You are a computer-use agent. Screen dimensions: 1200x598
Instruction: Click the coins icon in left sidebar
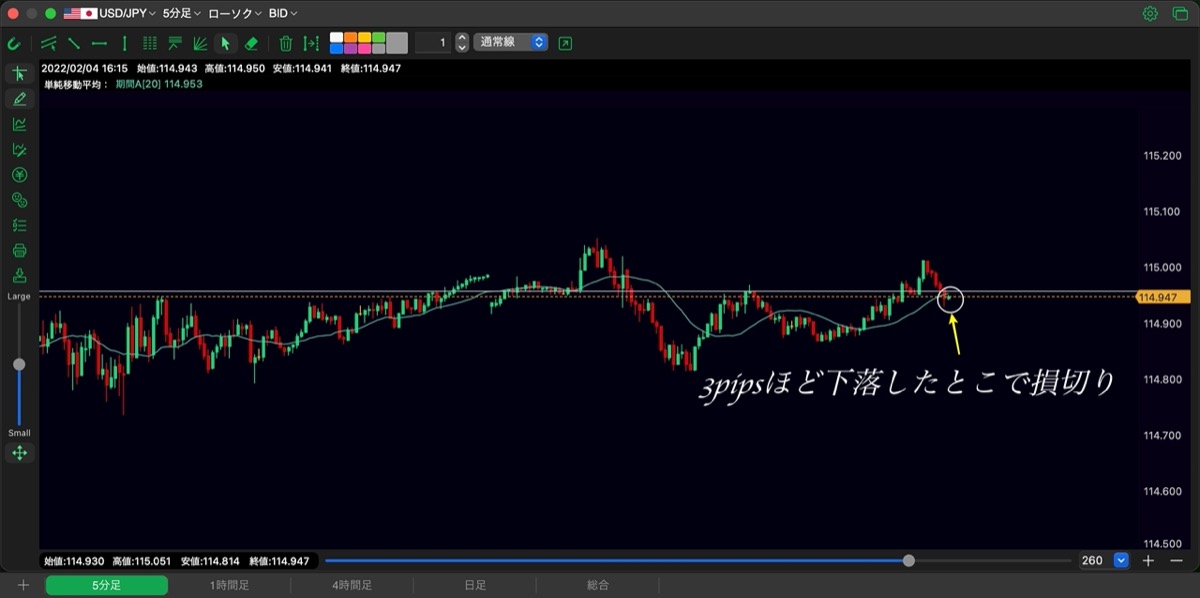[19, 200]
